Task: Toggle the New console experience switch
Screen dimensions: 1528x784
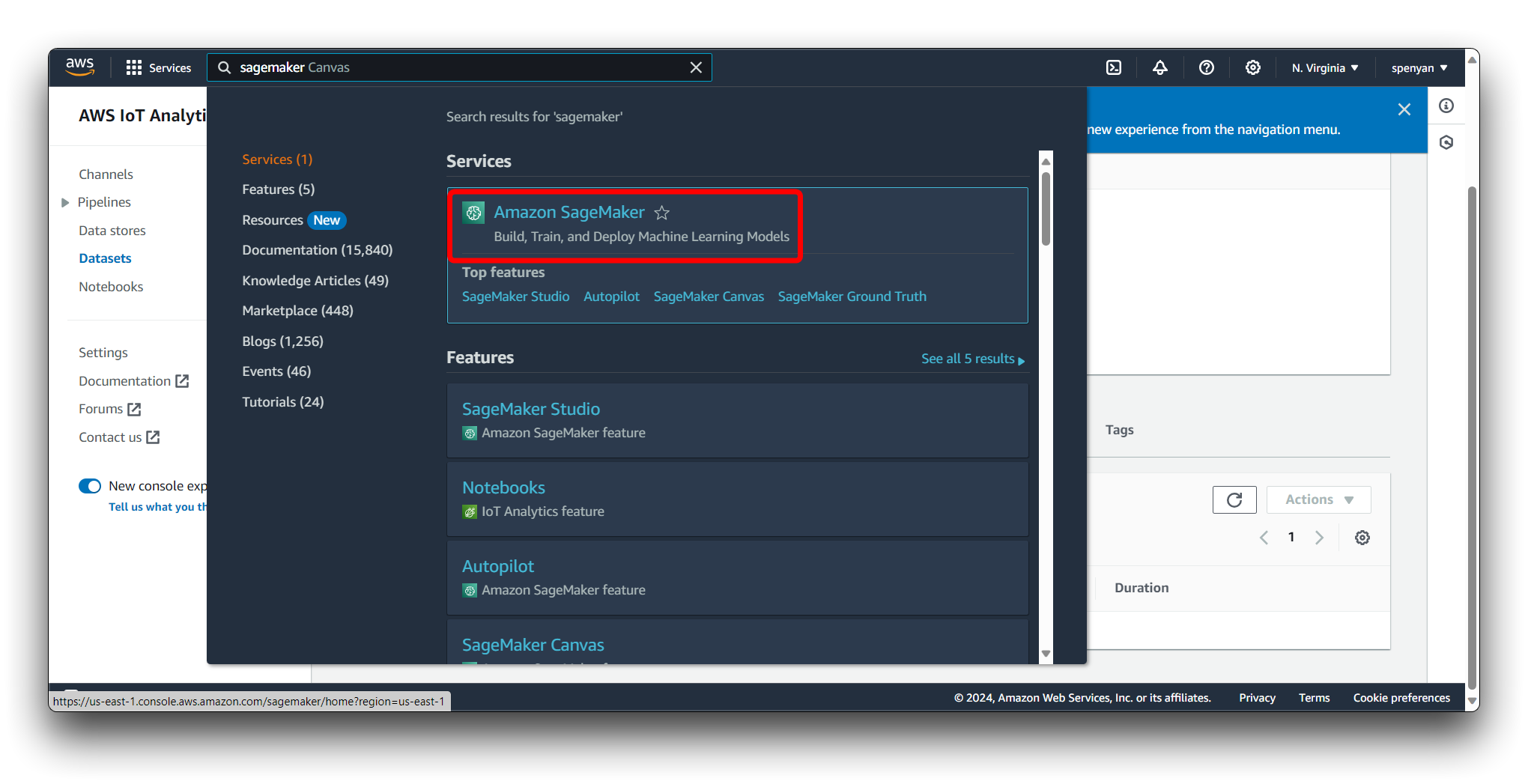Action: [x=90, y=486]
